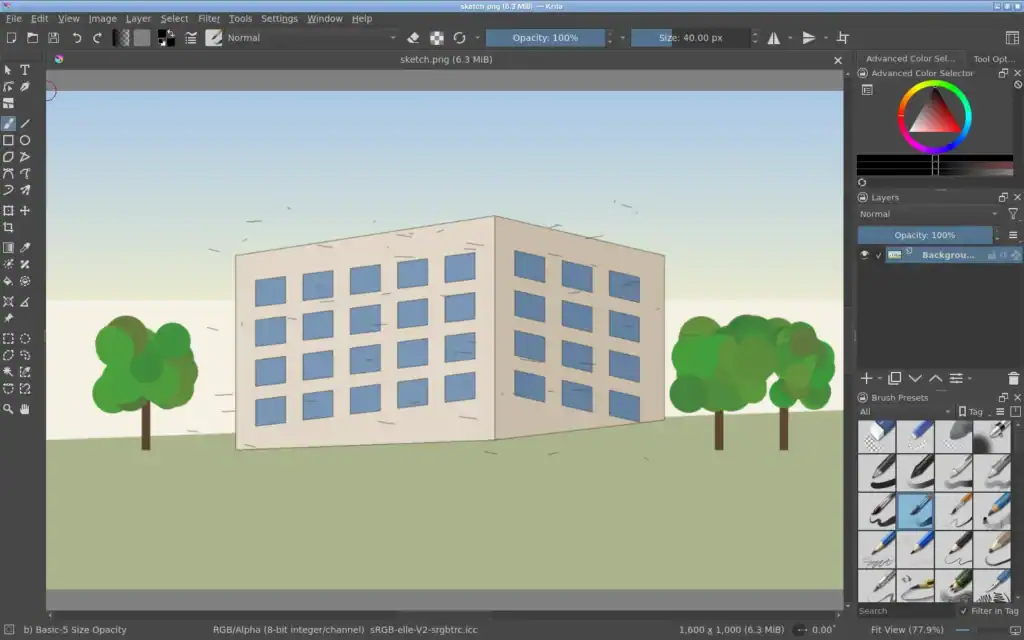This screenshot has width=1024, height=640.
Task: Select the Gradient tool
Action: point(8,248)
